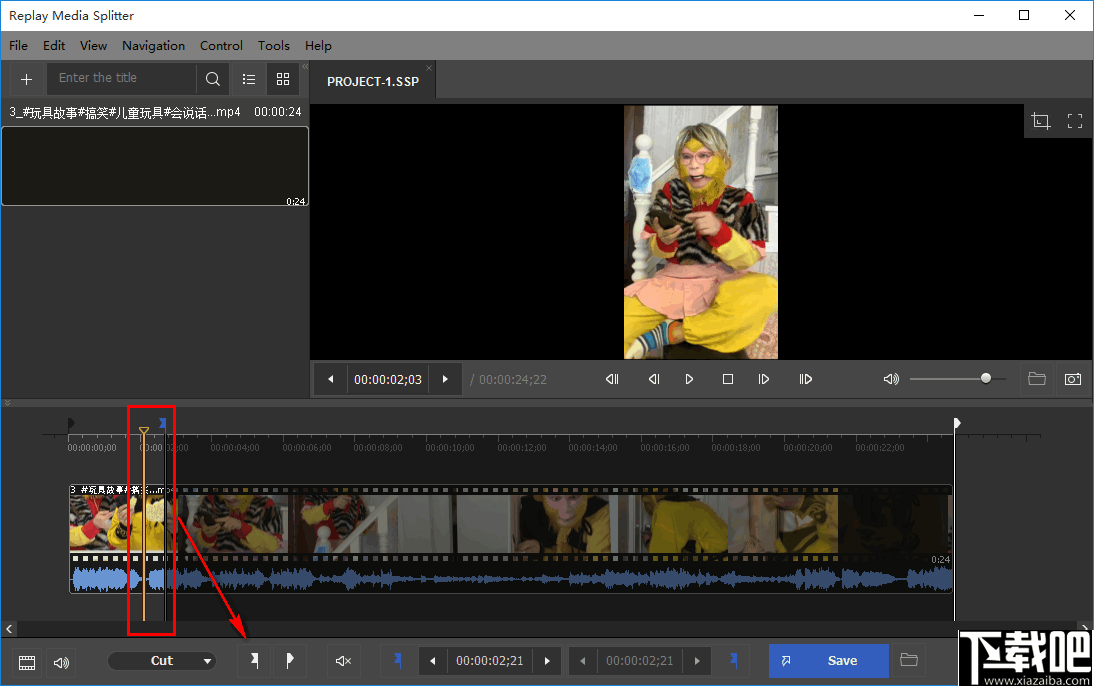The width and height of the screenshot is (1094, 686).
Task: Open the crop/region icon above the preview
Action: pyautogui.click(x=1040, y=120)
